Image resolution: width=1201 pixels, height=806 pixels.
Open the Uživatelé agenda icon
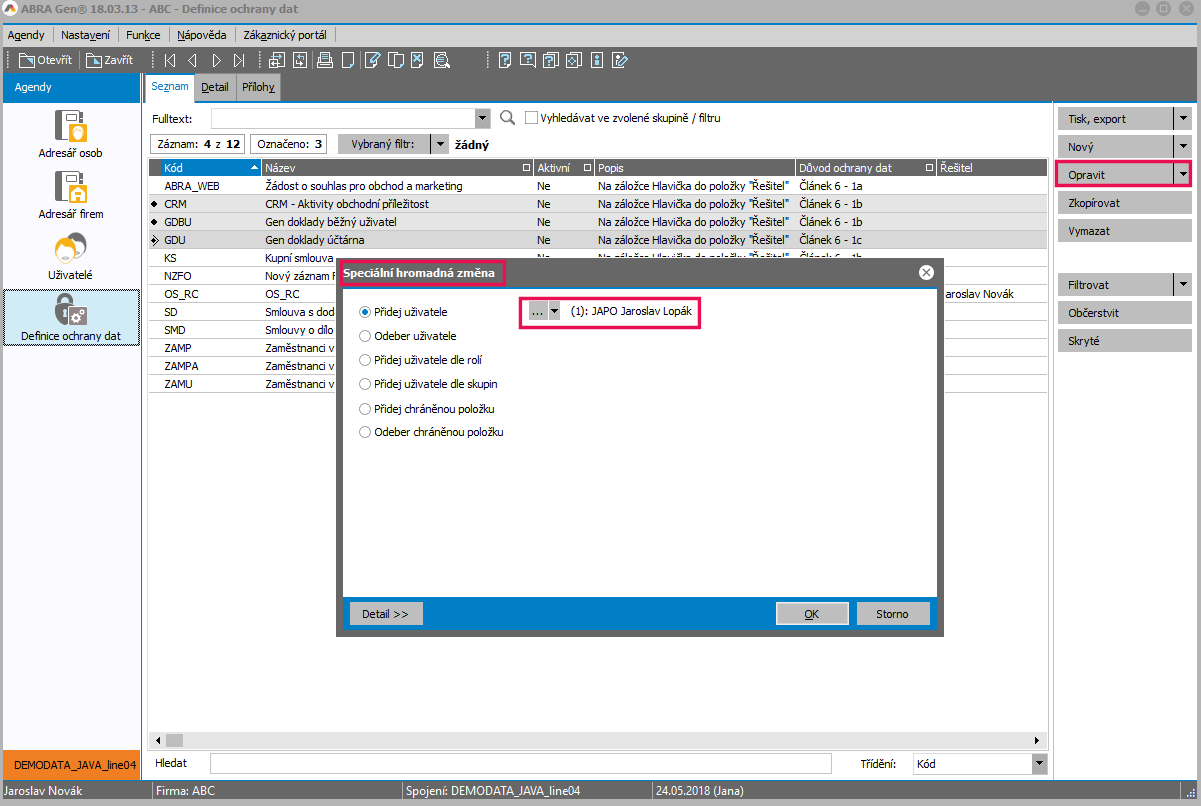click(70, 248)
